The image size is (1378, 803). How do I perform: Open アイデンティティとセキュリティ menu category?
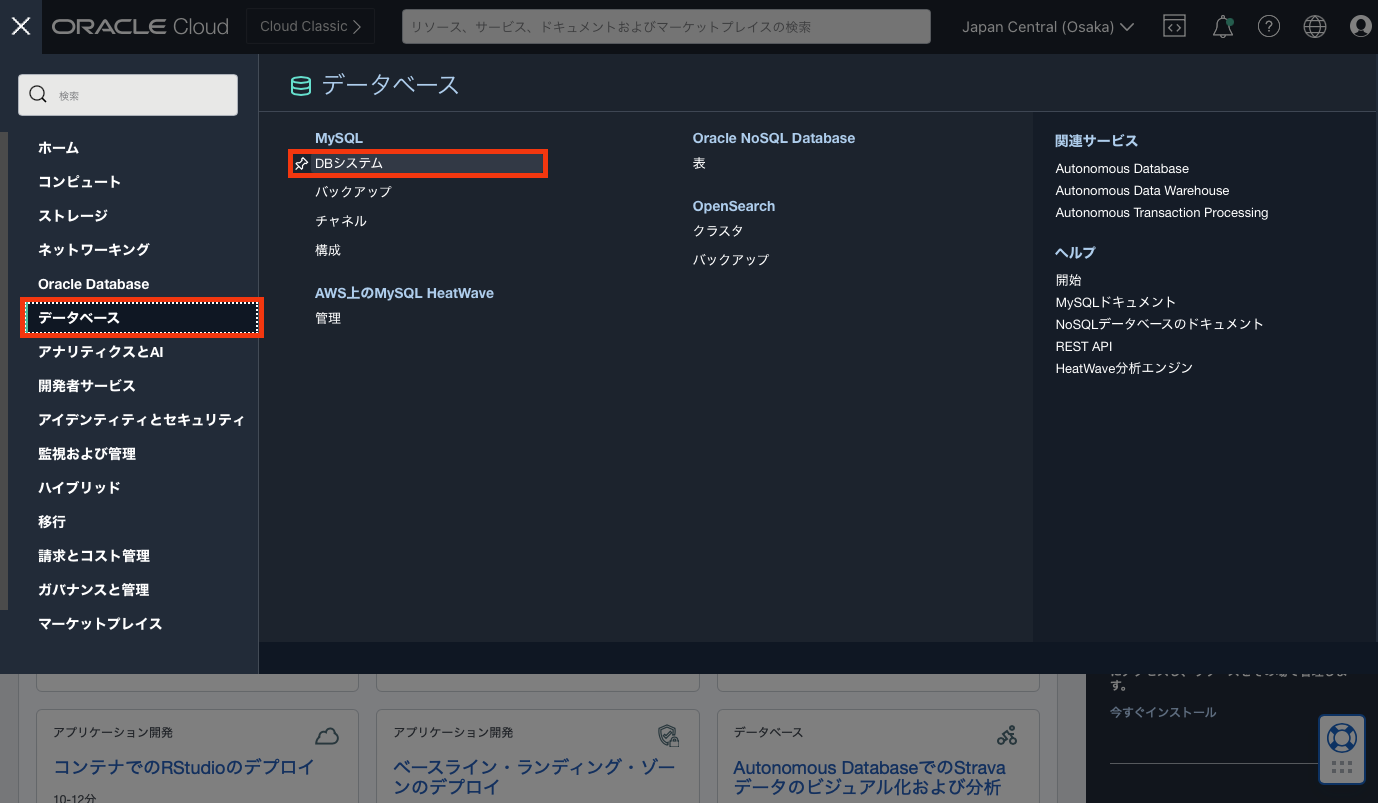click(x=141, y=420)
